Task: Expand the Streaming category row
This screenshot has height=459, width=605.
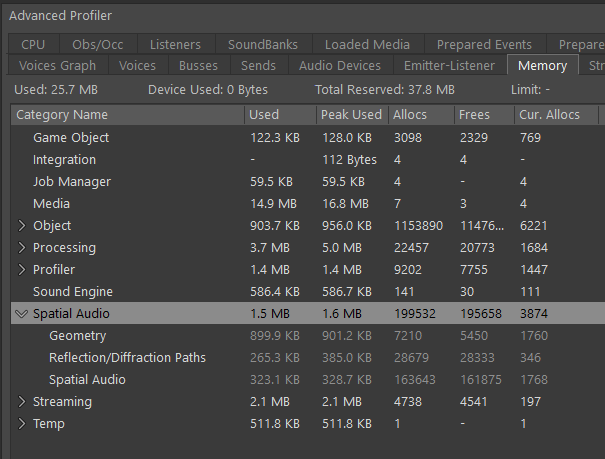Action: click(22, 402)
